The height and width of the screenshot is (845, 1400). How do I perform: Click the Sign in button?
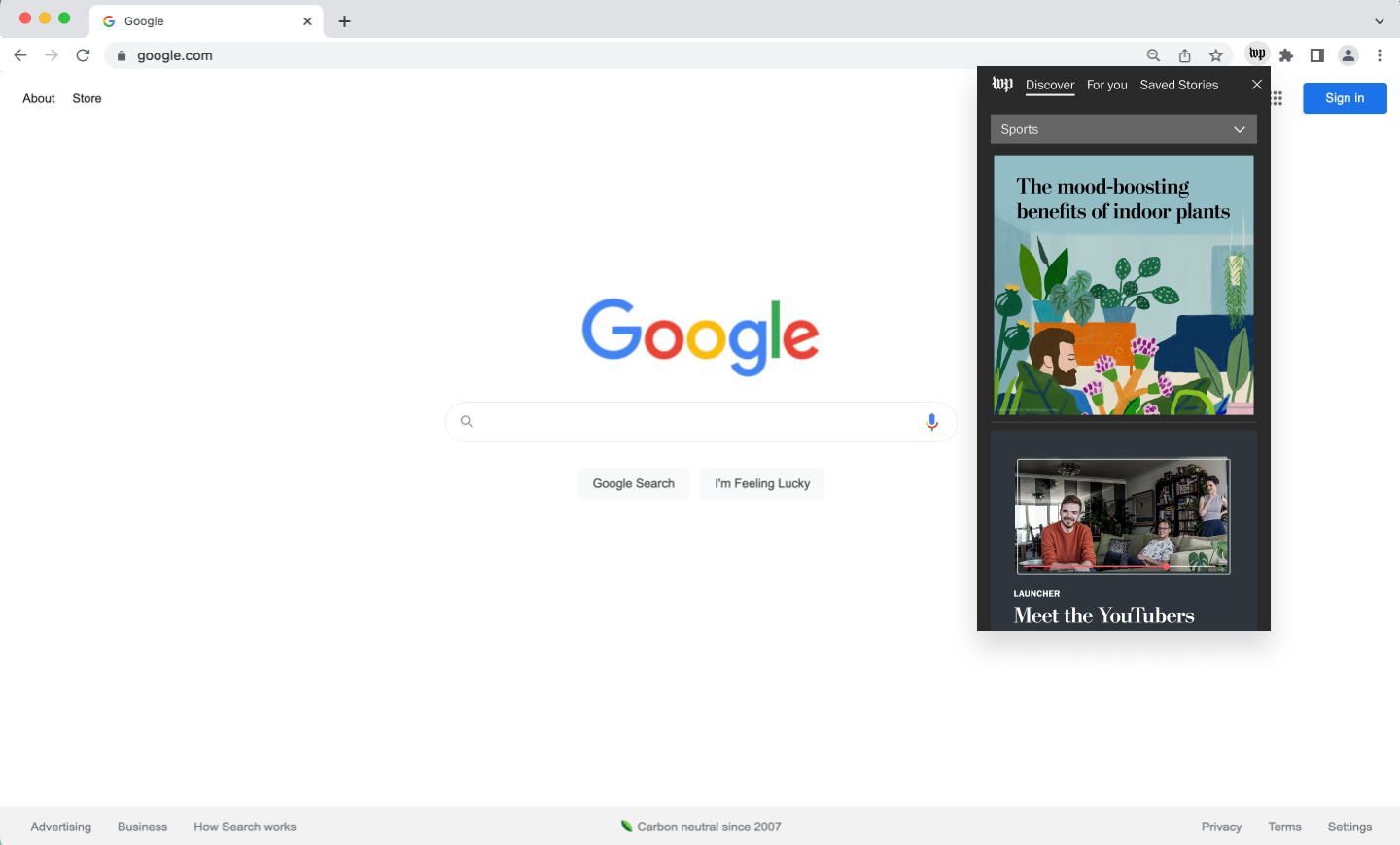pyautogui.click(x=1345, y=98)
